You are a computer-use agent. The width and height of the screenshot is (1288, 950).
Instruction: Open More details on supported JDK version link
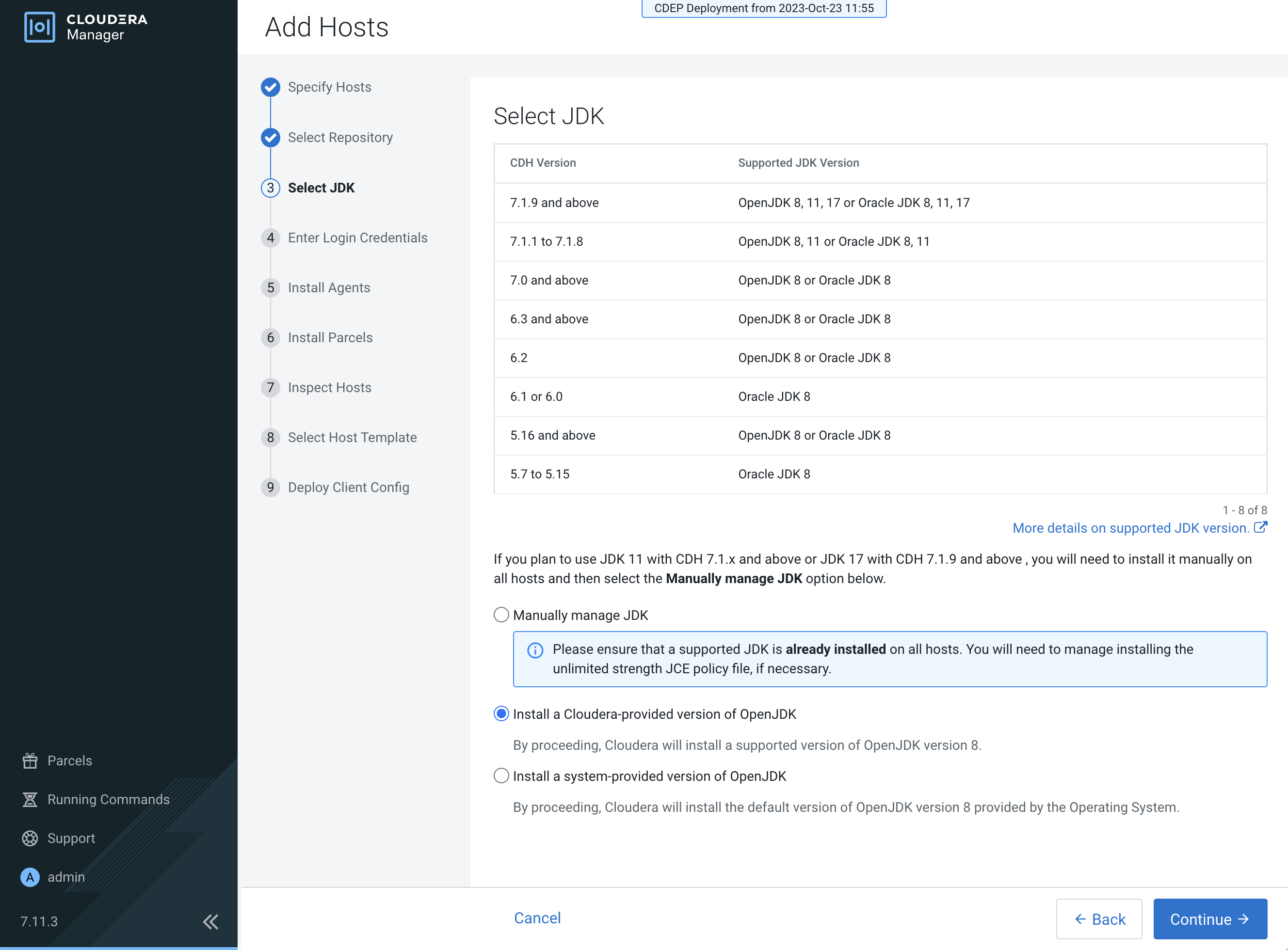click(1130, 528)
